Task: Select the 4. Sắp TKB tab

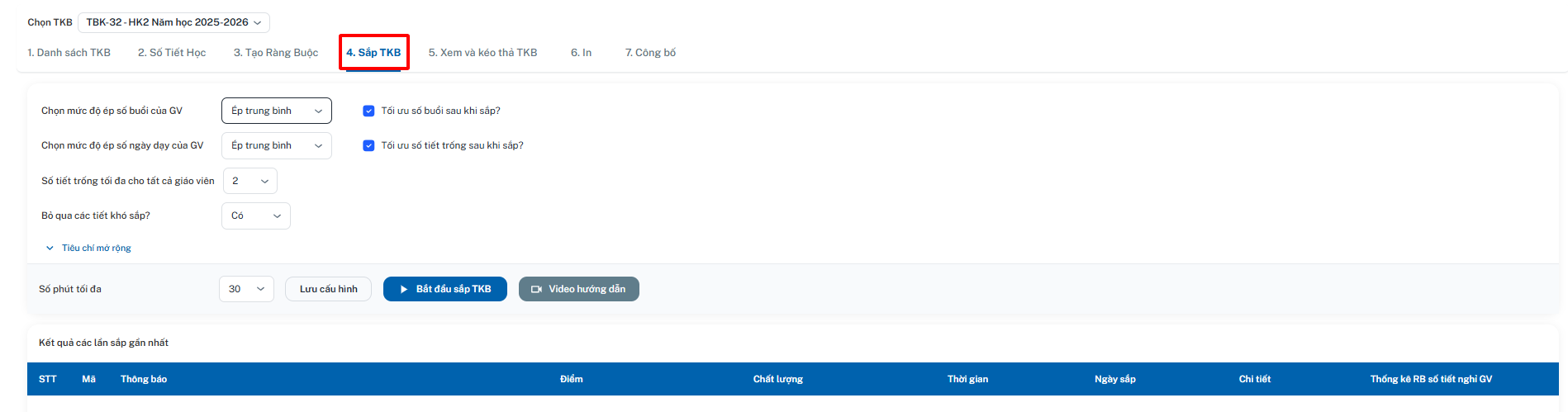Action: coord(373,53)
